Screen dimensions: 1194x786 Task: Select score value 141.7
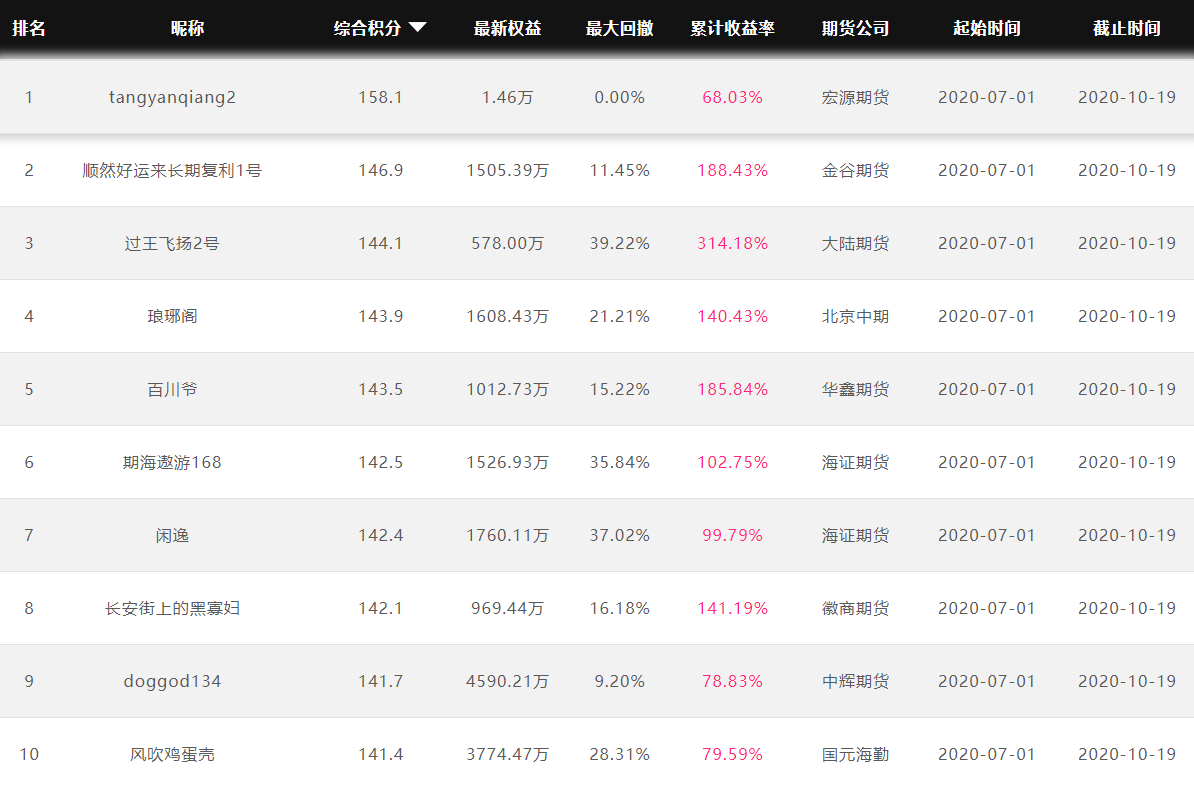coord(381,682)
